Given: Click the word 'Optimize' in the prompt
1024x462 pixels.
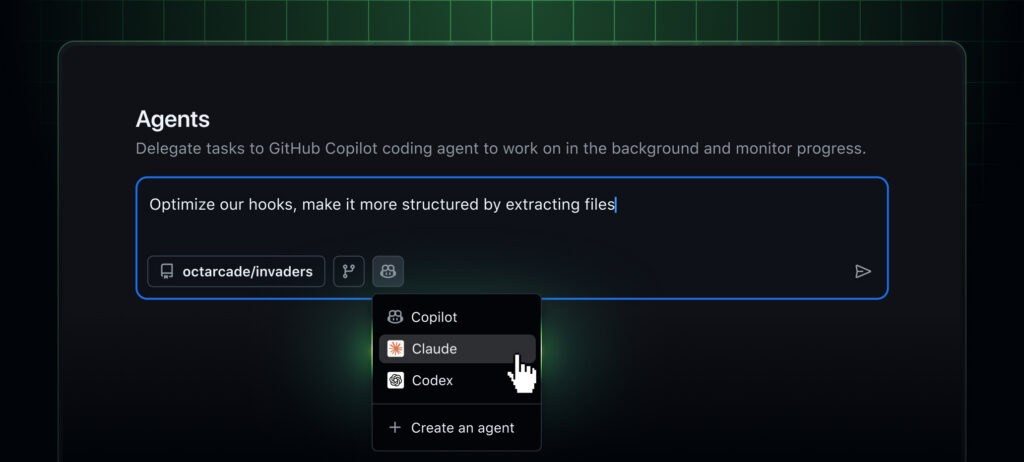Looking at the screenshot, I should (x=182, y=205).
